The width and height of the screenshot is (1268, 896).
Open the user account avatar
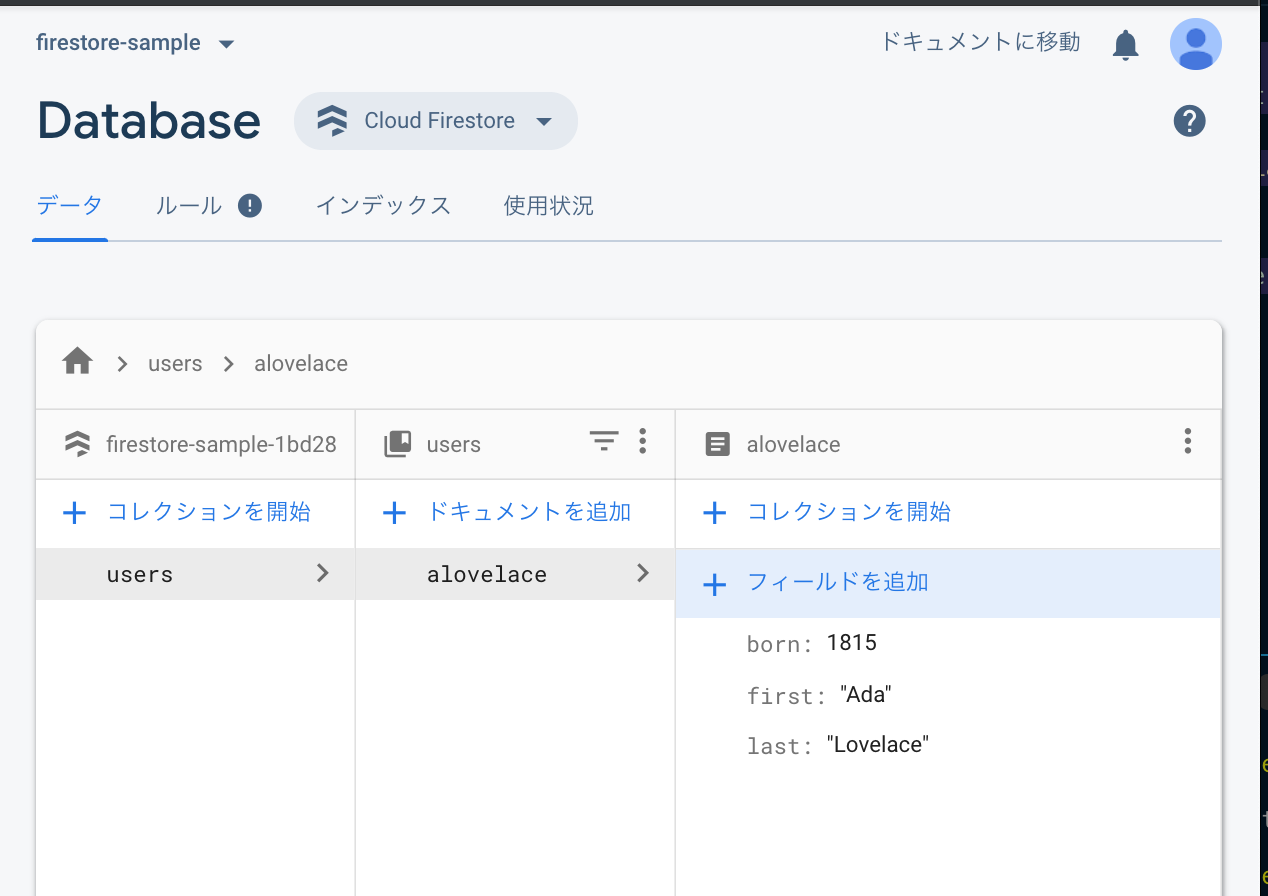pyautogui.click(x=1196, y=44)
